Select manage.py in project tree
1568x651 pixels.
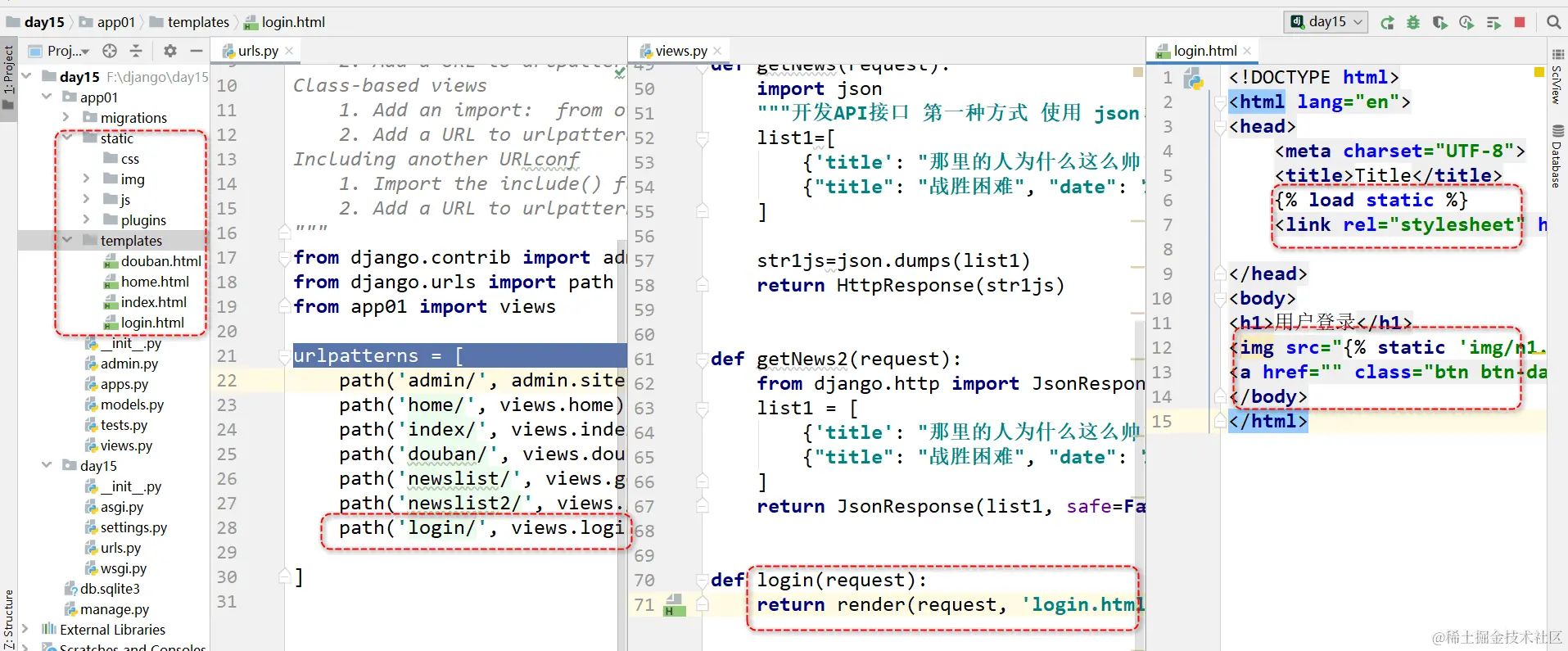click(x=106, y=609)
